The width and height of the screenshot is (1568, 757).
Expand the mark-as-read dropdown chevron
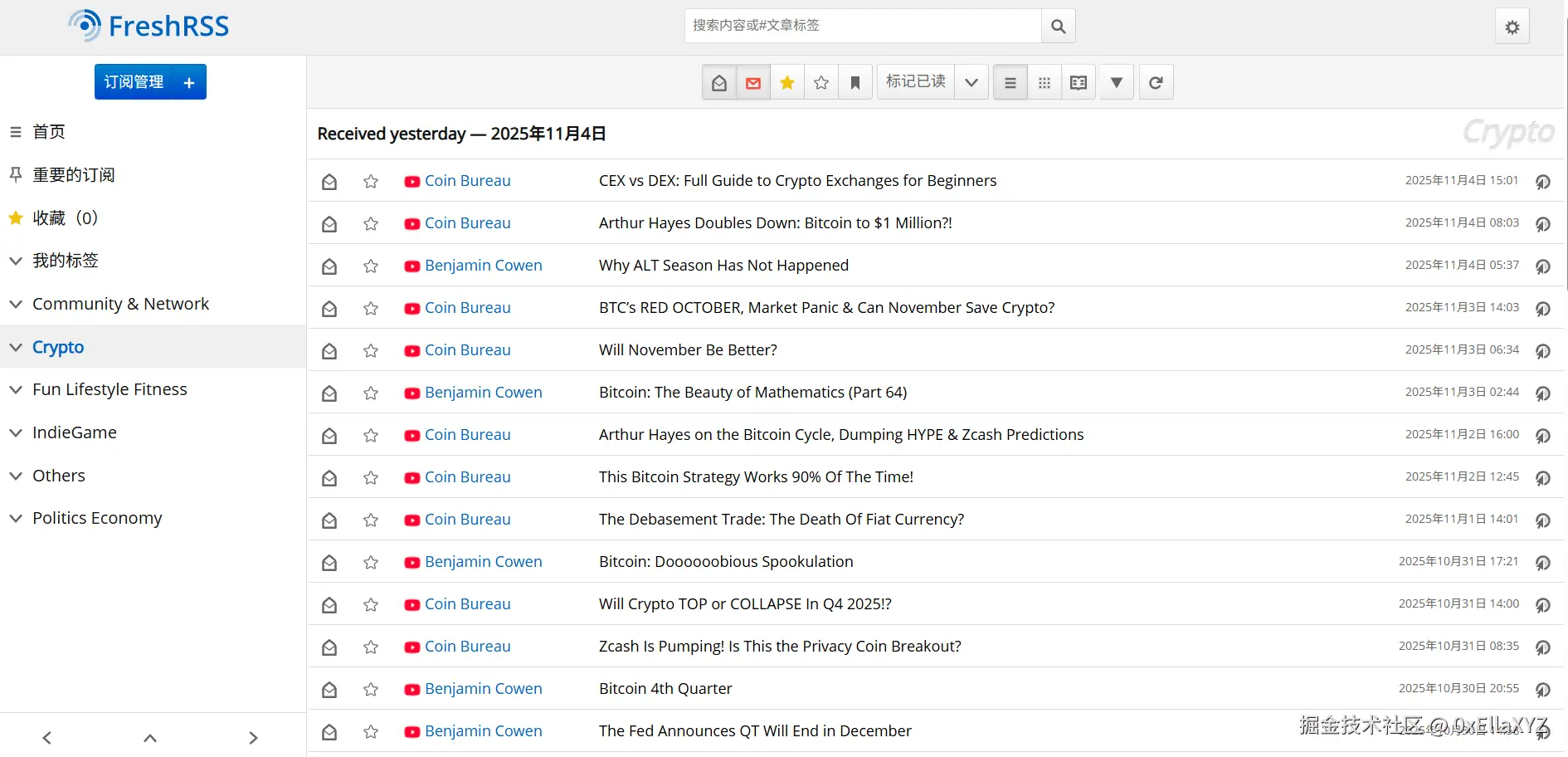(971, 82)
